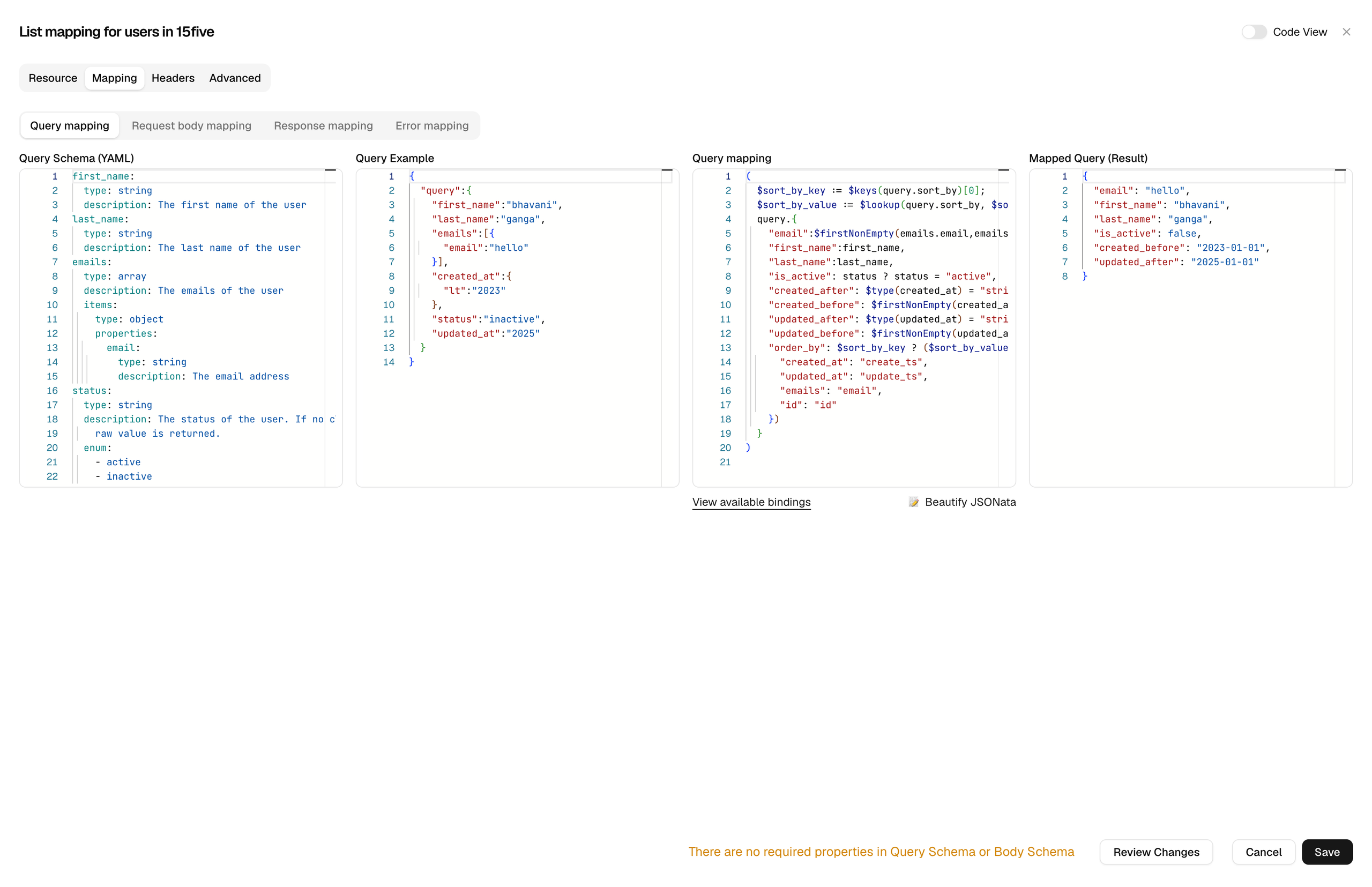Click 'raw value is returned.' in schema
The image size is (1372, 887).
(157, 434)
